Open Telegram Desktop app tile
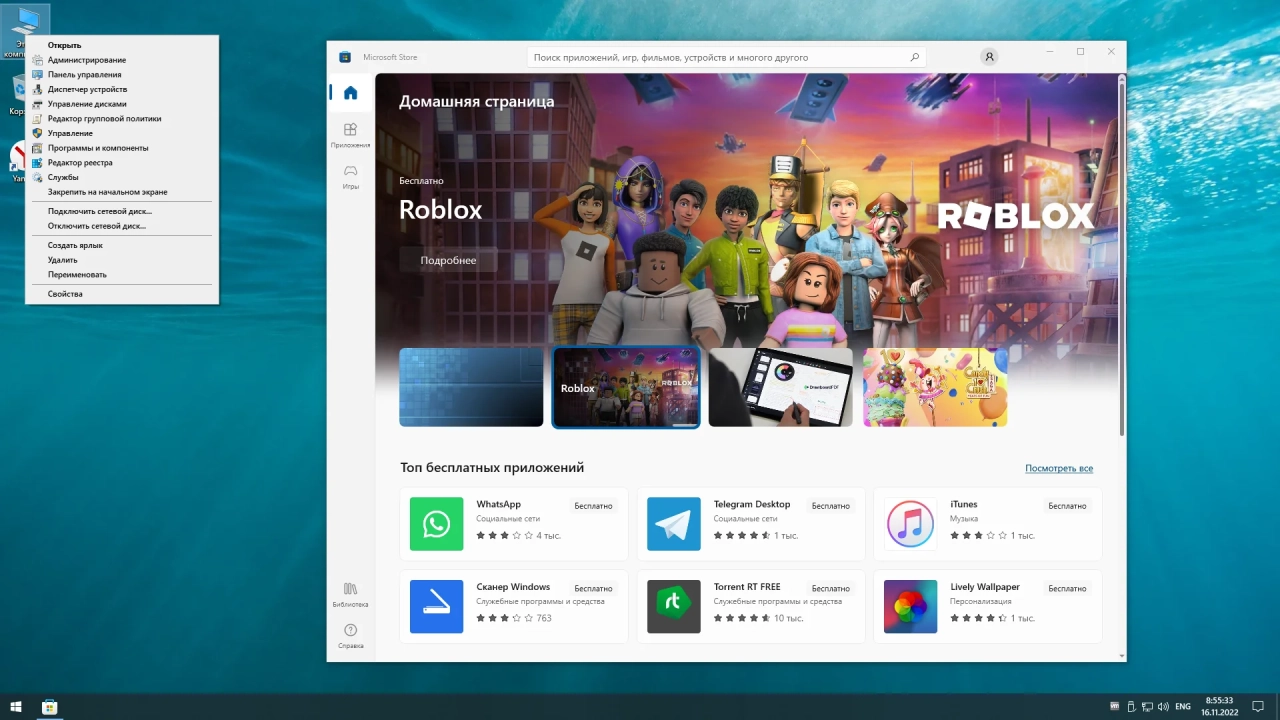 (x=751, y=524)
